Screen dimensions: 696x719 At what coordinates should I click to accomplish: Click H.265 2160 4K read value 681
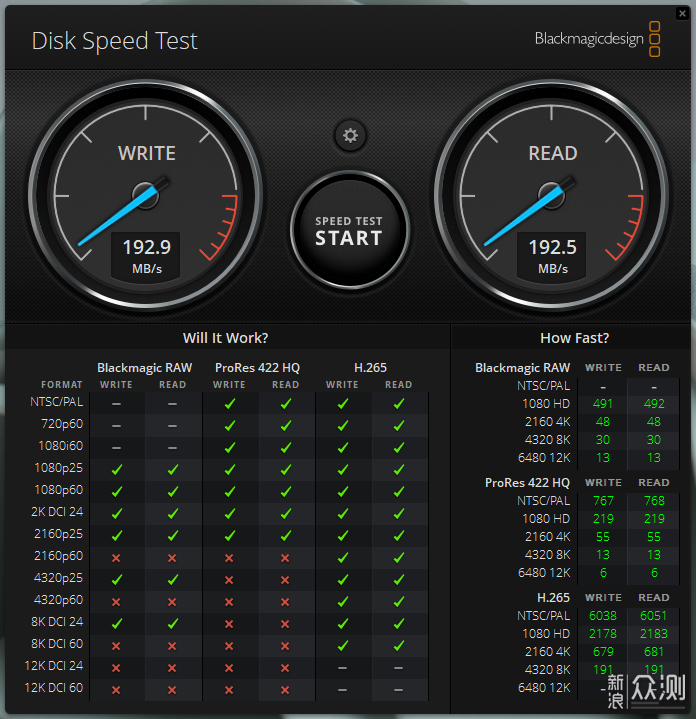click(x=654, y=652)
